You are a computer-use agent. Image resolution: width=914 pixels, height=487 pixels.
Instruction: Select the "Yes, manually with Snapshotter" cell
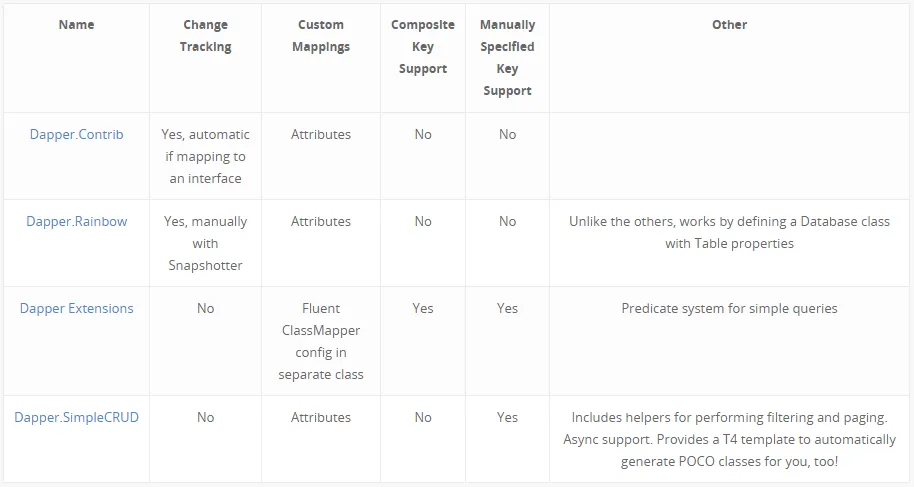coord(205,243)
